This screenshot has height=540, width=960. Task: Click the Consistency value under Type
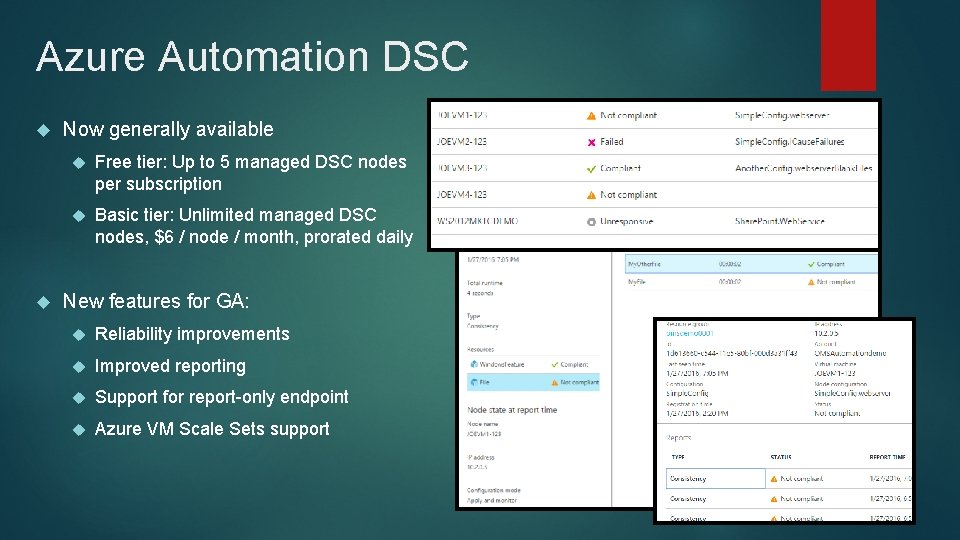pos(482,326)
